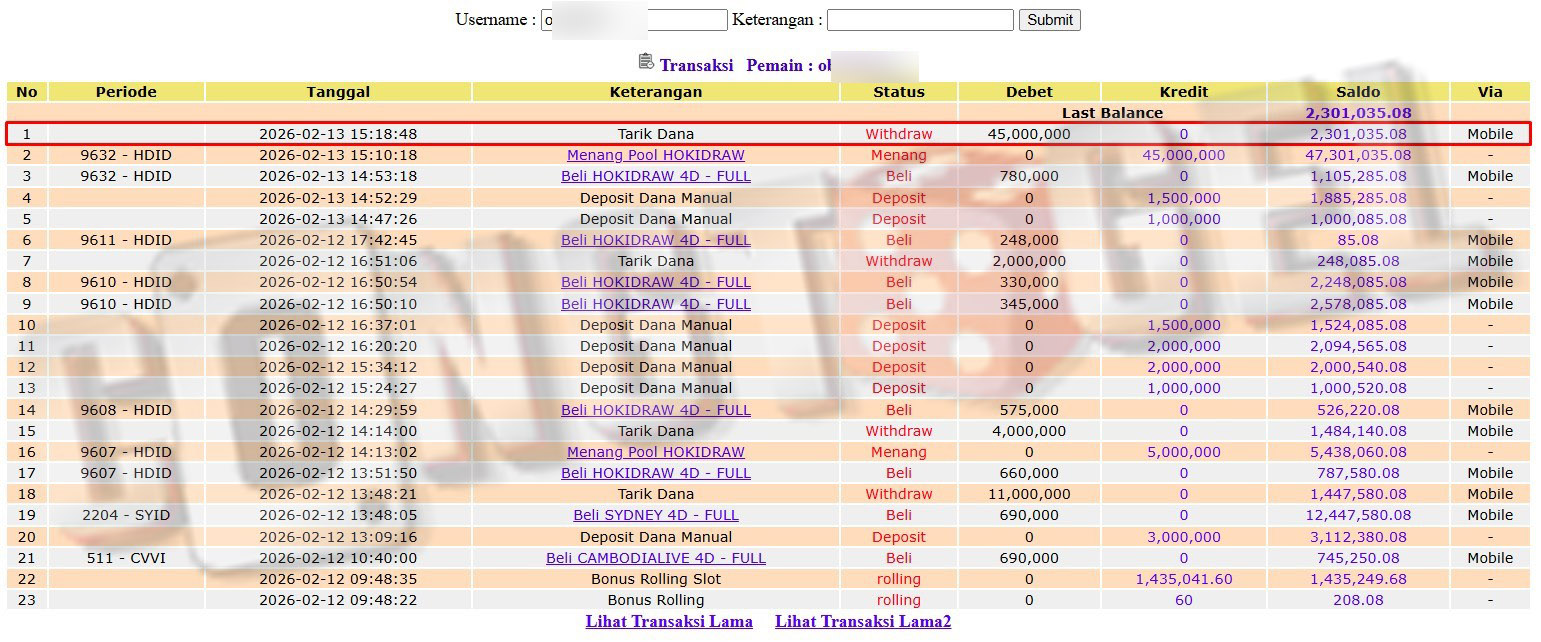Click the Bonus Rolling Slot entry

coord(655,579)
